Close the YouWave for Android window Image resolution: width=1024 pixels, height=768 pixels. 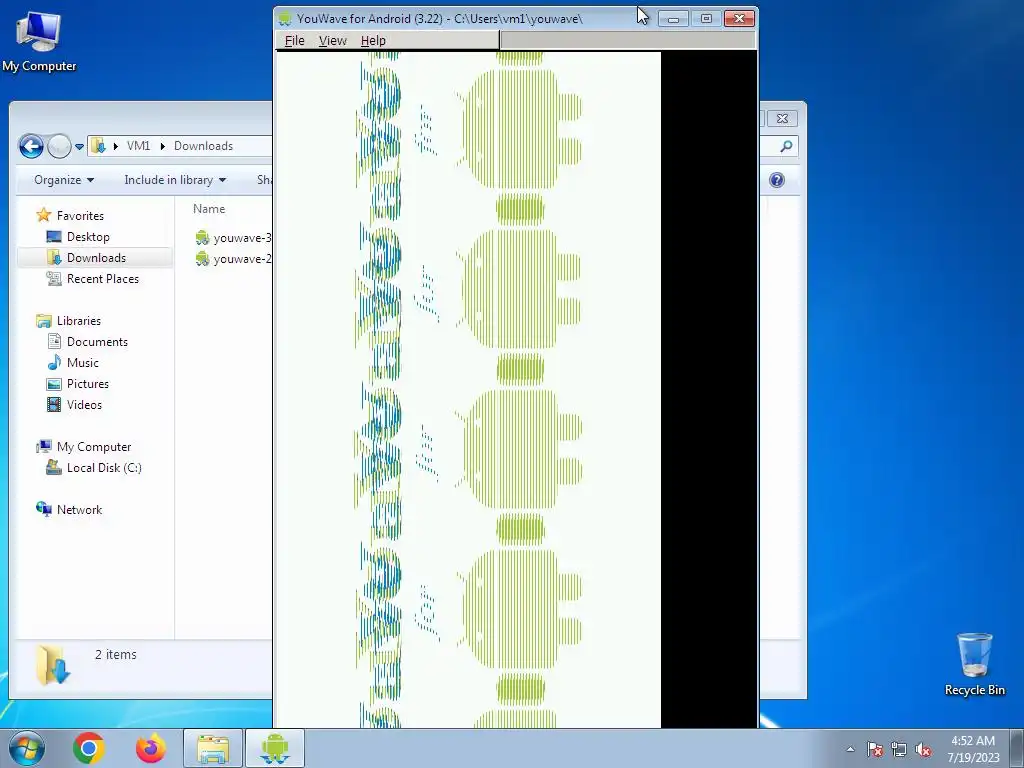click(739, 18)
